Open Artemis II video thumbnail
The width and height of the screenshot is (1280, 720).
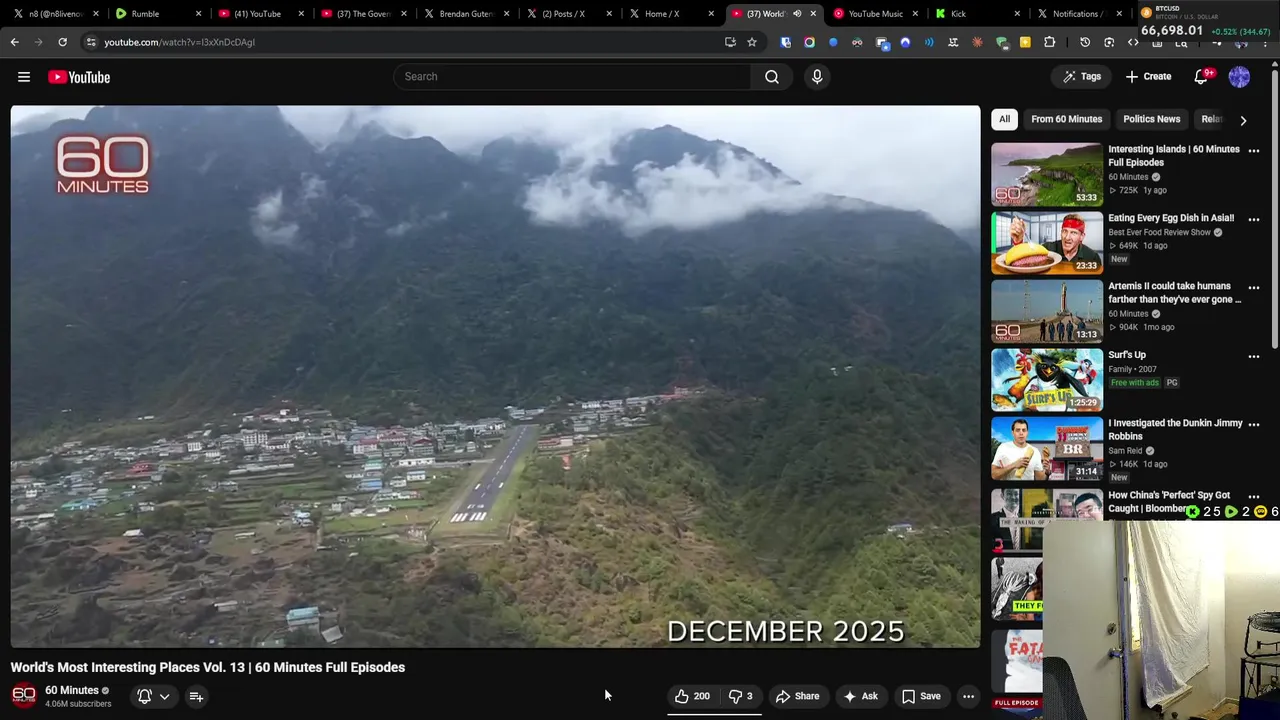click(x=1047, y=311)
